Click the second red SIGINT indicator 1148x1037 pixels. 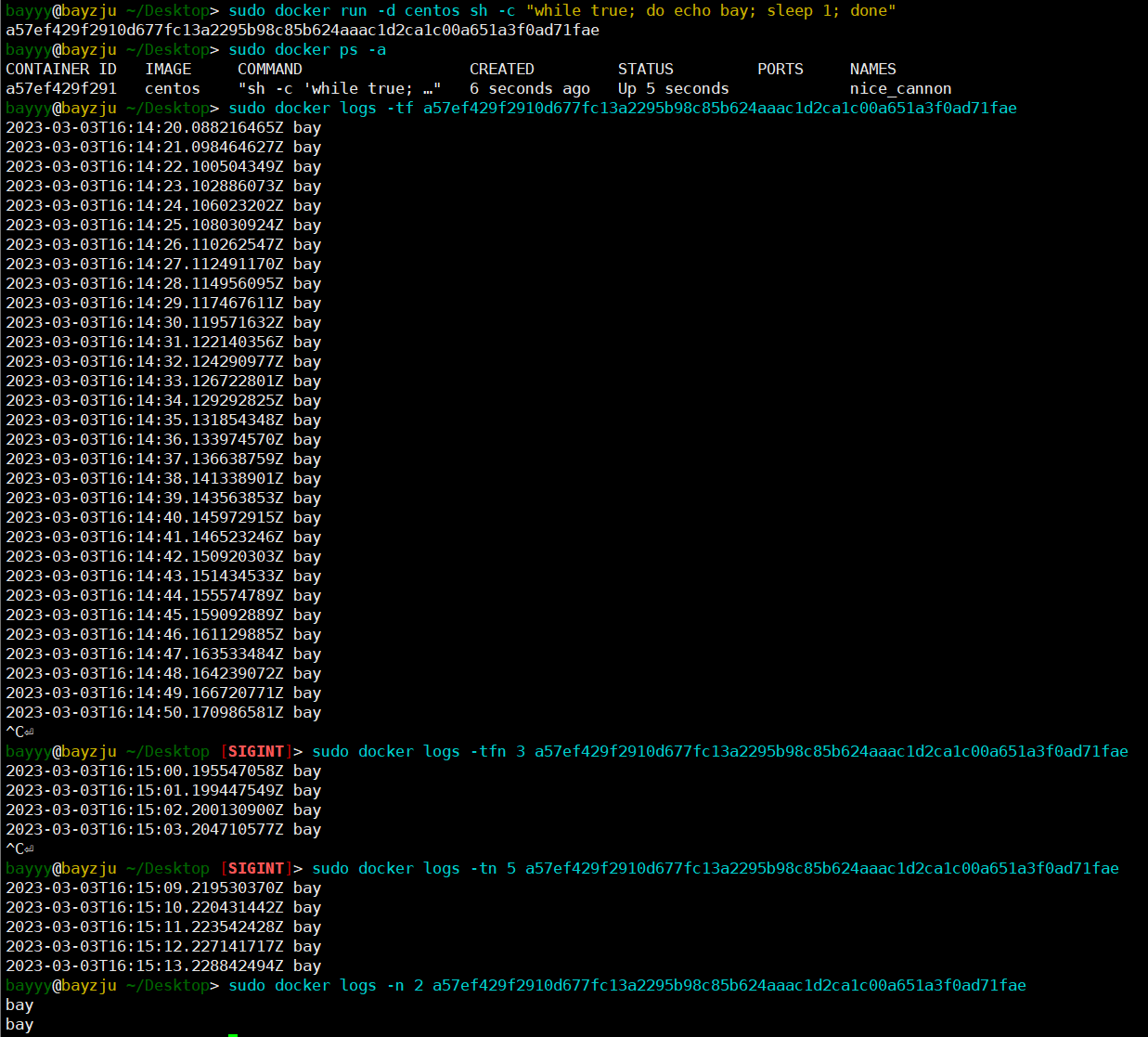pyautogui.click(x=256, y=869)
